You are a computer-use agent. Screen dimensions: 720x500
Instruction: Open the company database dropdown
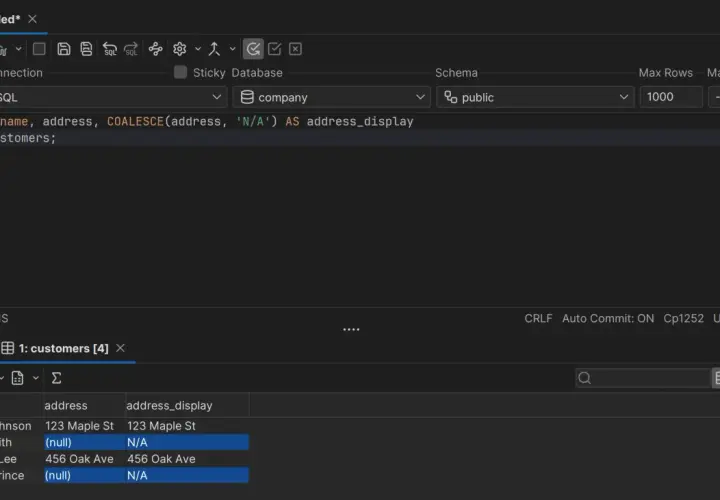tap(332, 97)
